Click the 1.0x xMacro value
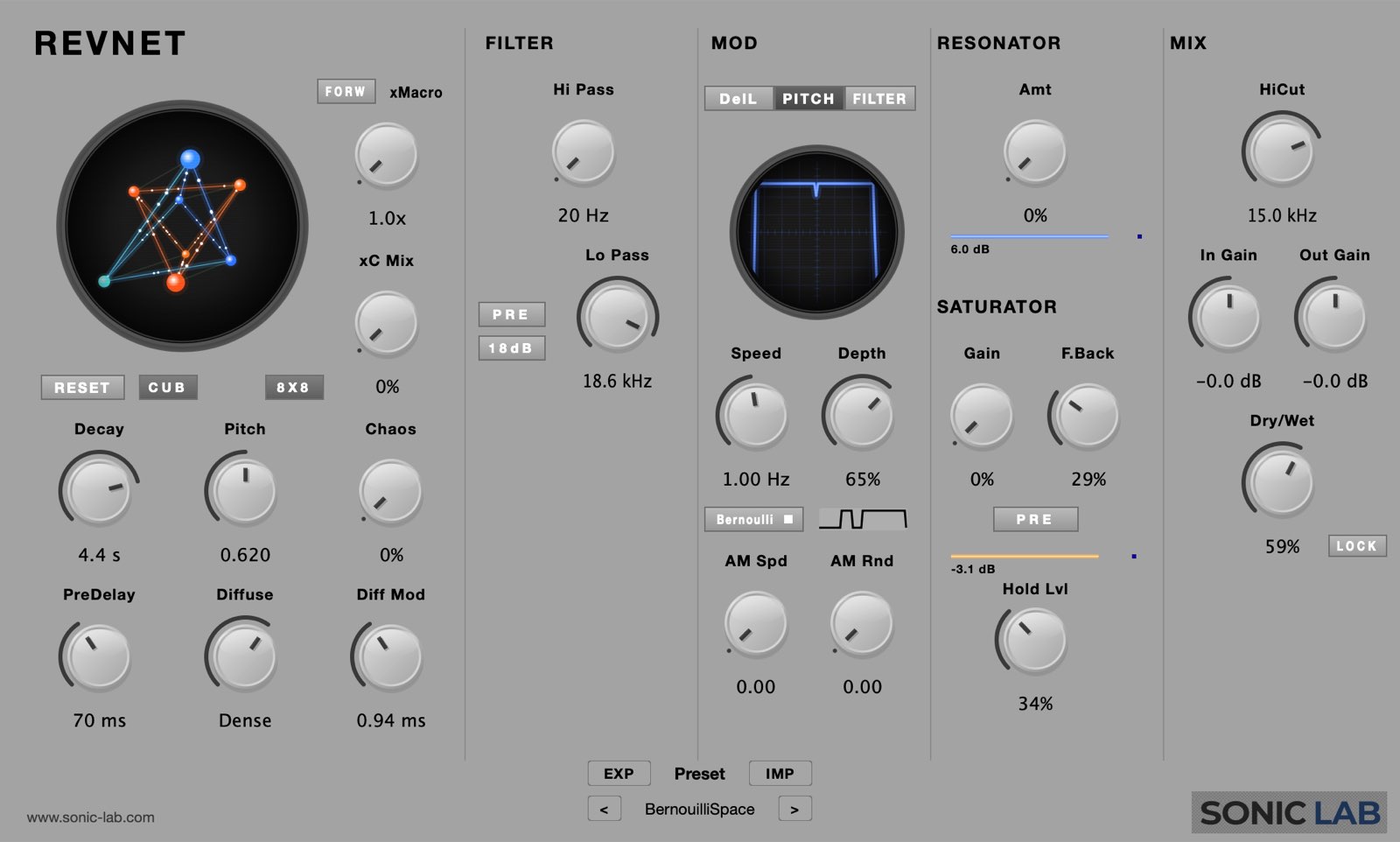 (x=386, y=219)
